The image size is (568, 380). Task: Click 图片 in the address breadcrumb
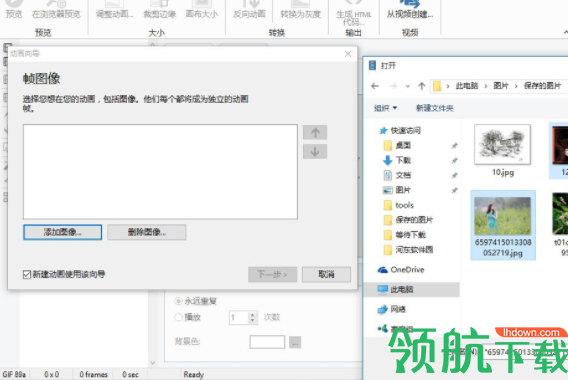pyautogui.click(x=501, y=86)
